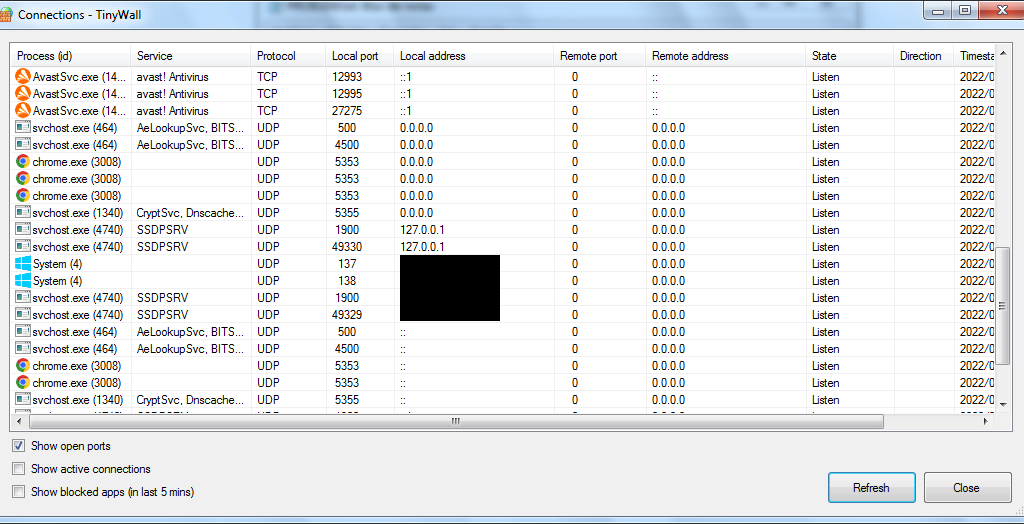Screen dimensions: 1024x524
Task: Select the local port cell "27275"
Action: click(347, 110)
